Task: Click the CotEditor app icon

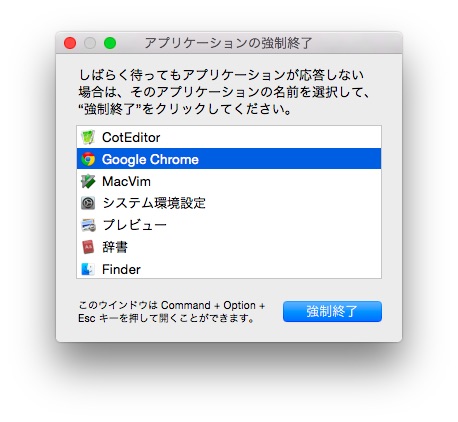Action: click(x=88, y=137)
